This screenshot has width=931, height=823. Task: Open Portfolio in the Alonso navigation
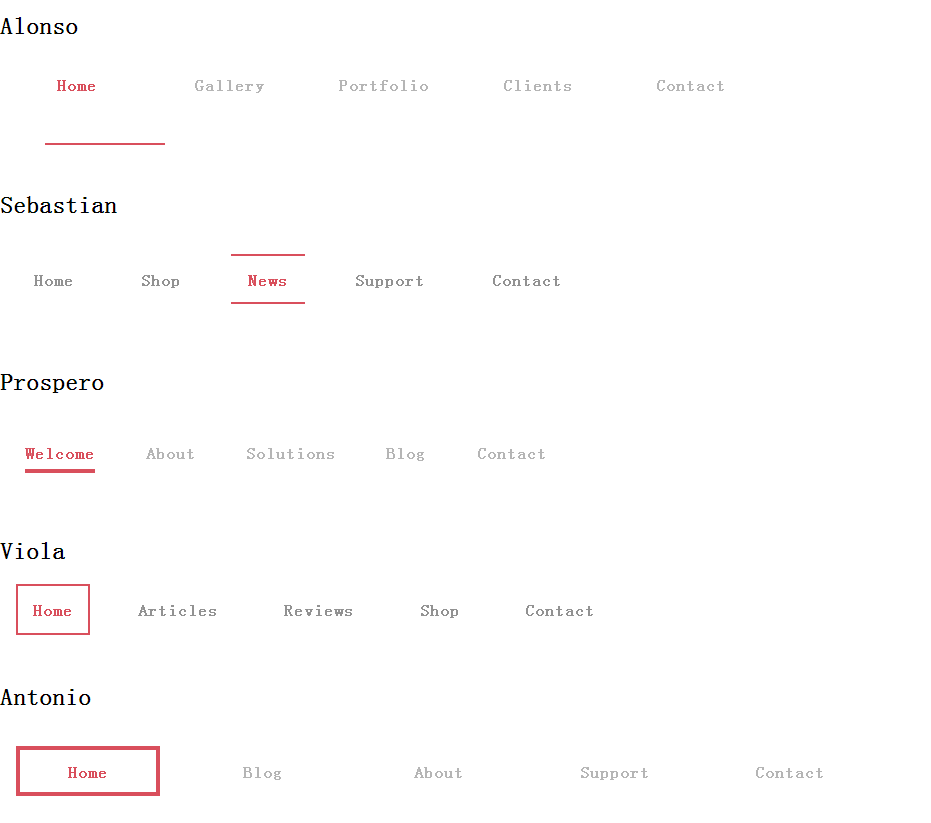384,86
